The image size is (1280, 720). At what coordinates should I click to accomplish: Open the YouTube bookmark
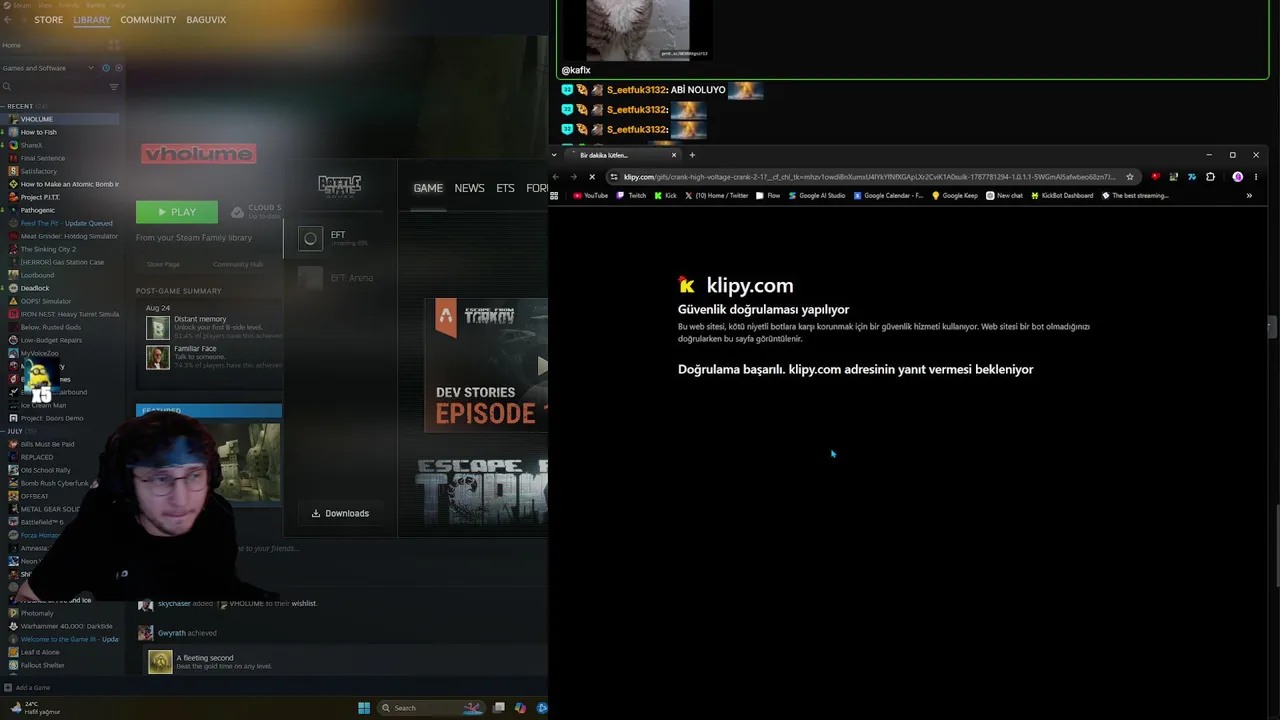click(x=591, y=196)
